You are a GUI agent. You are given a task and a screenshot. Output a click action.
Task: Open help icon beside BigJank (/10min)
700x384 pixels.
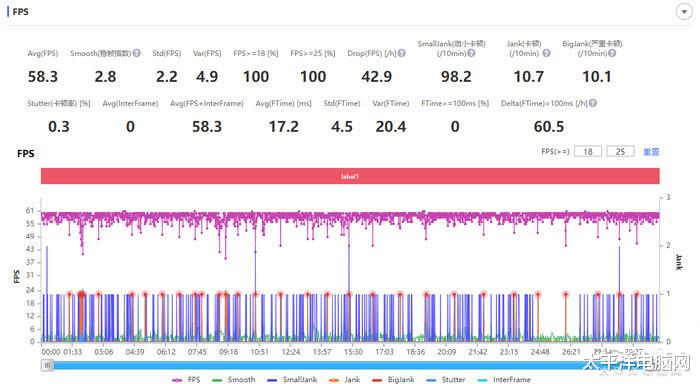[612, 53]
